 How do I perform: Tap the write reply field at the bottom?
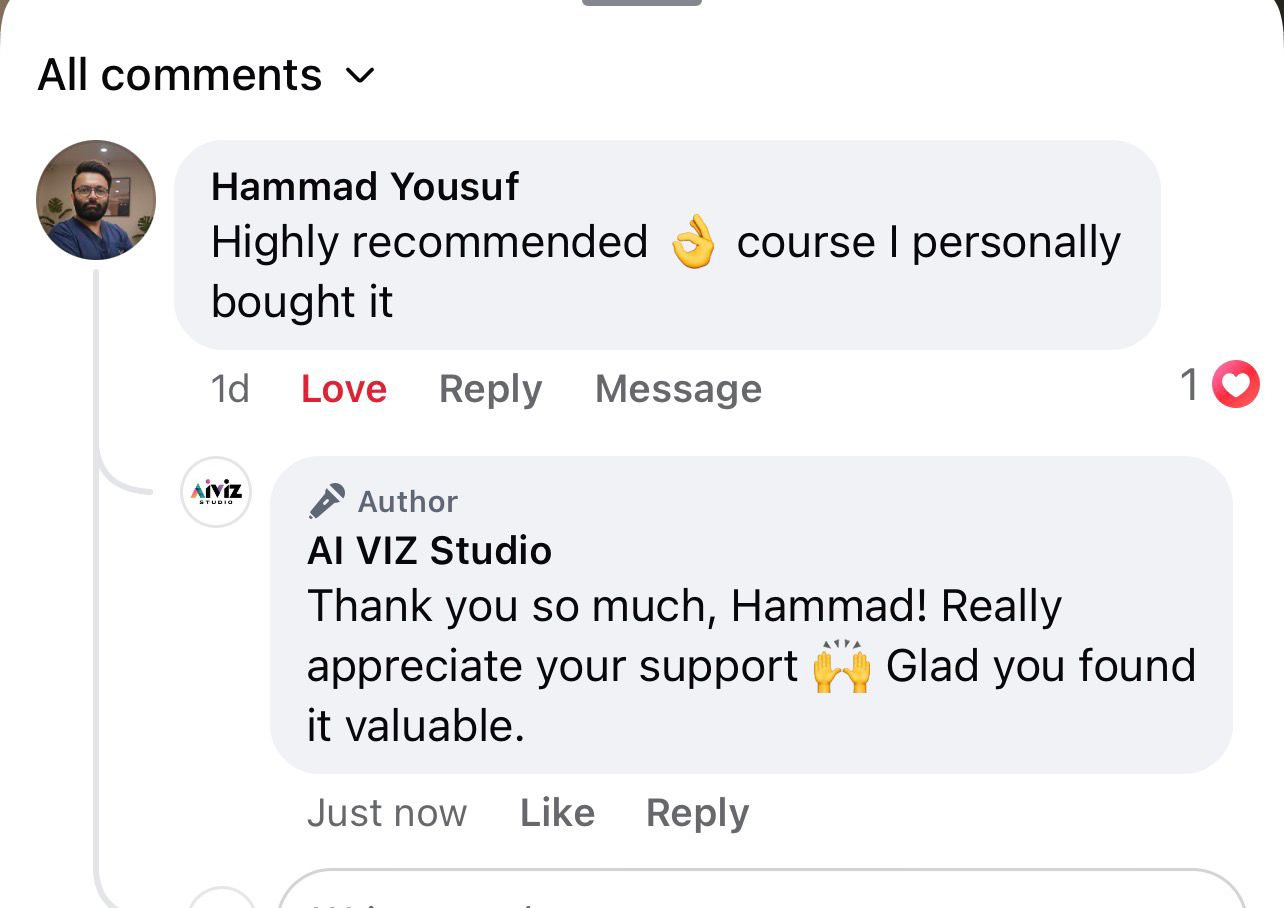(x=760, y=893)
